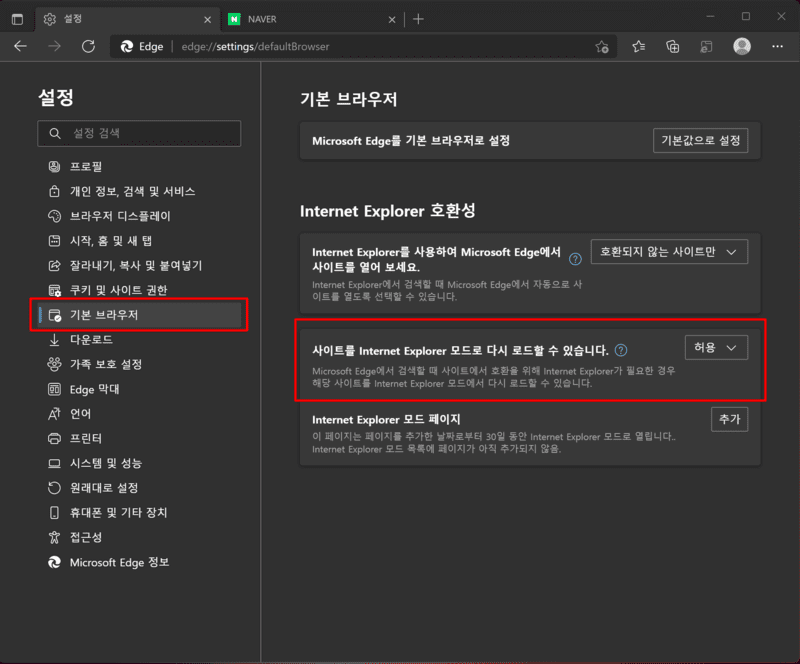Open 접근성 settings
The width and height of the screenshot is (800, 664).
[x=139, y=537]
